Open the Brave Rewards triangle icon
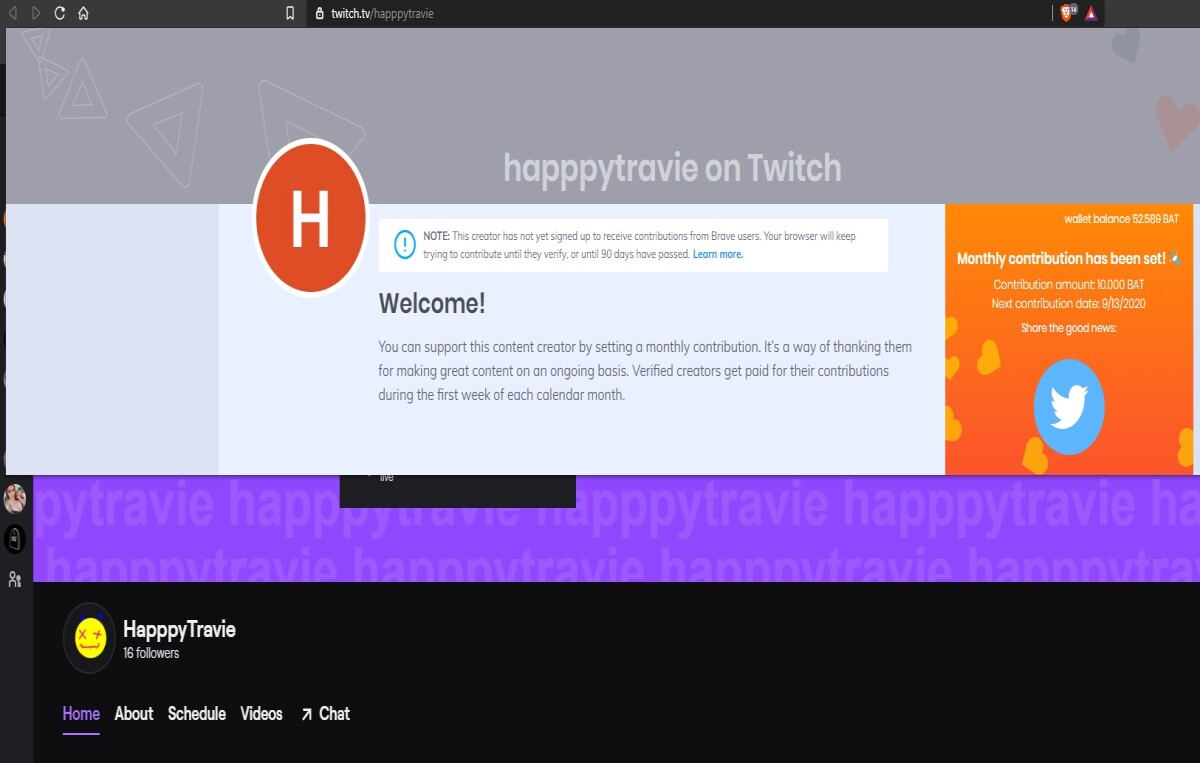 click(x=1091, y=14)
